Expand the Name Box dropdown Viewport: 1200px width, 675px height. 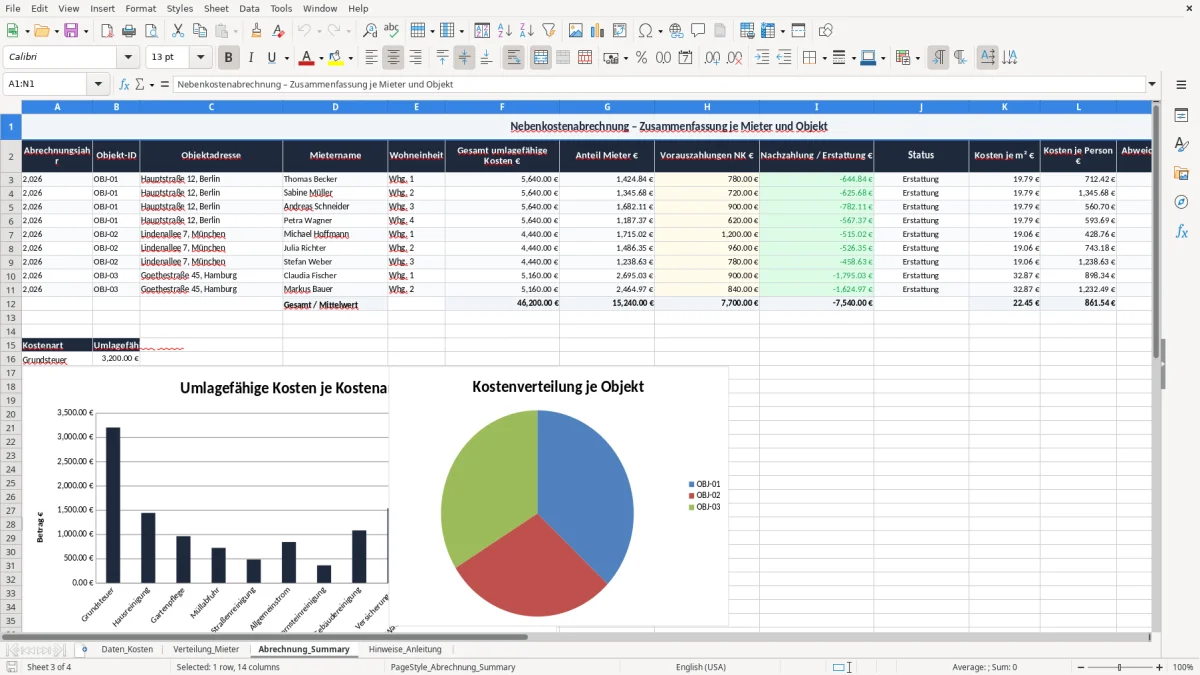98,84
